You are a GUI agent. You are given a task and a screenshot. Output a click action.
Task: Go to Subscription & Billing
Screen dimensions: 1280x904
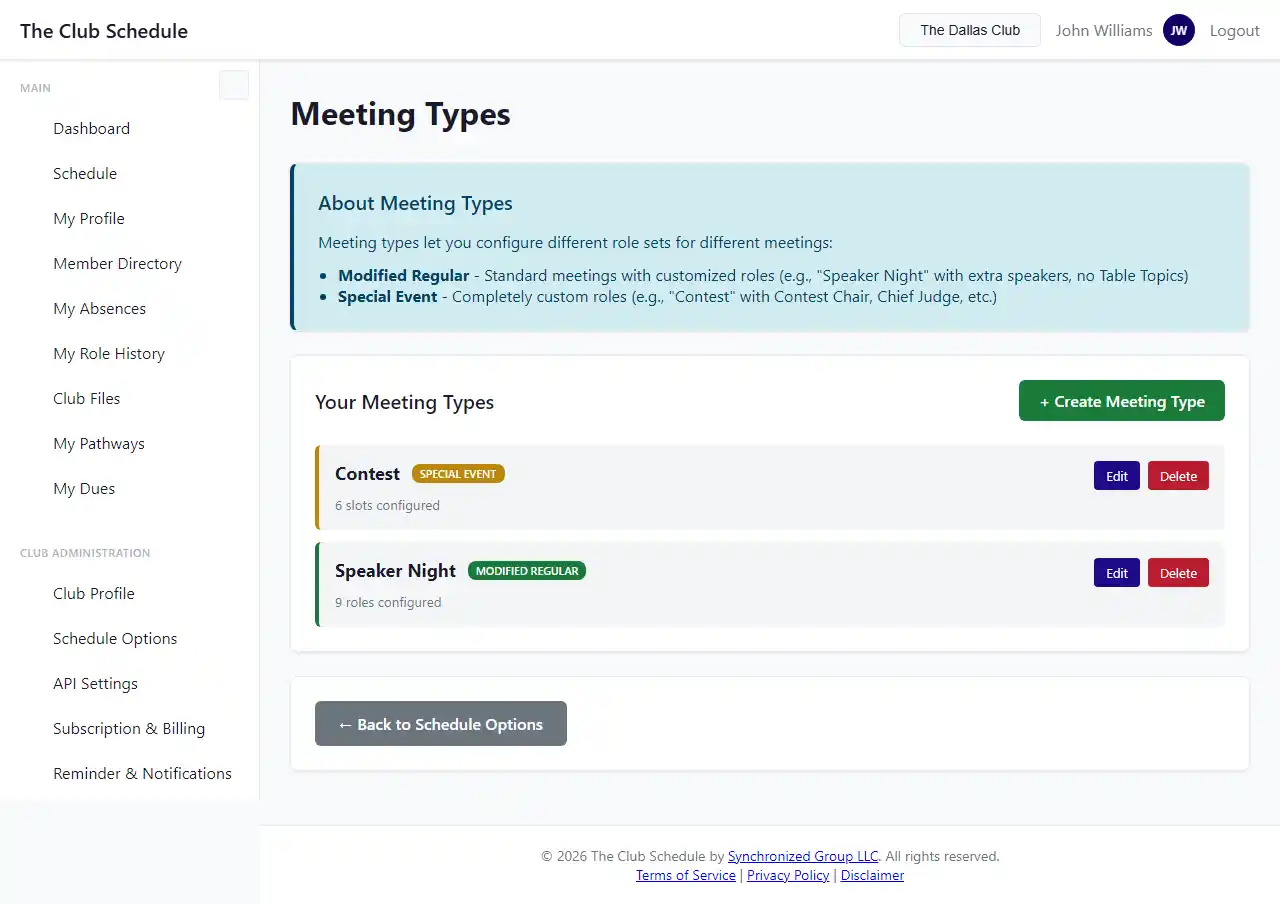click(129, 729)
